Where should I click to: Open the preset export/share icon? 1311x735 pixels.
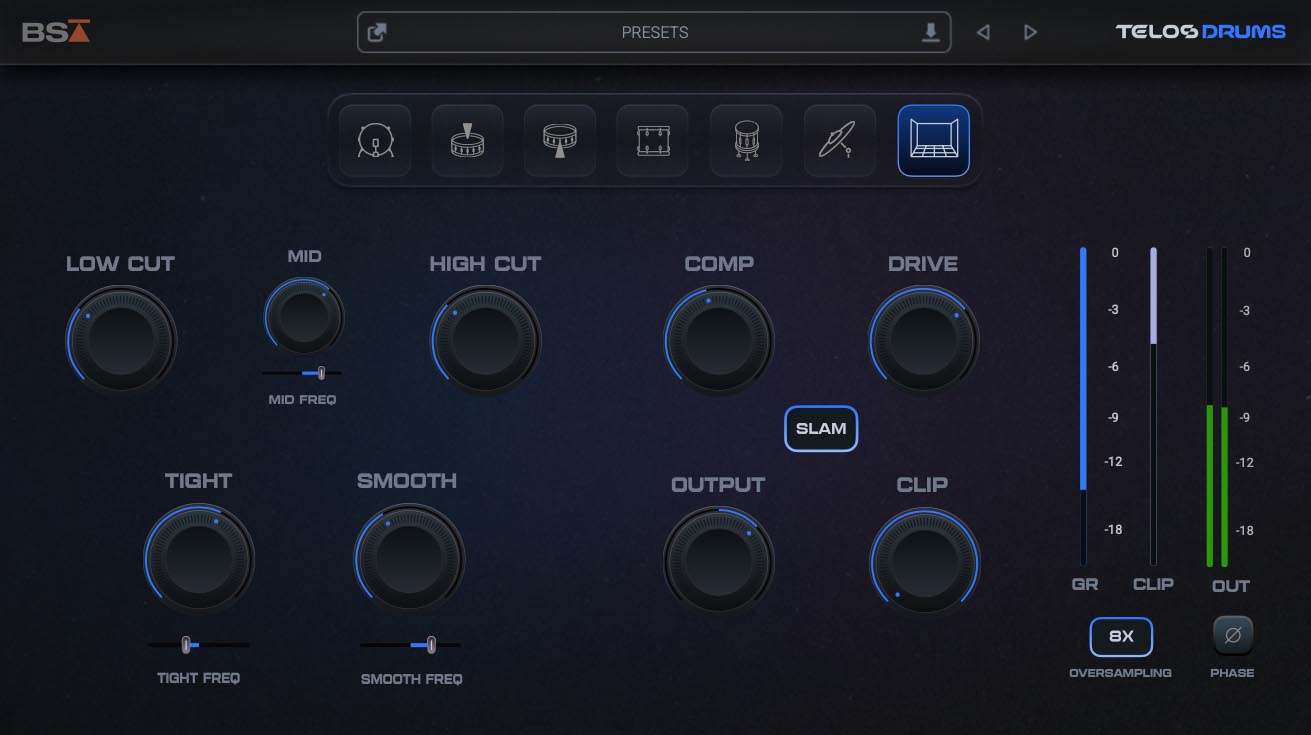[x=378, y=32]
